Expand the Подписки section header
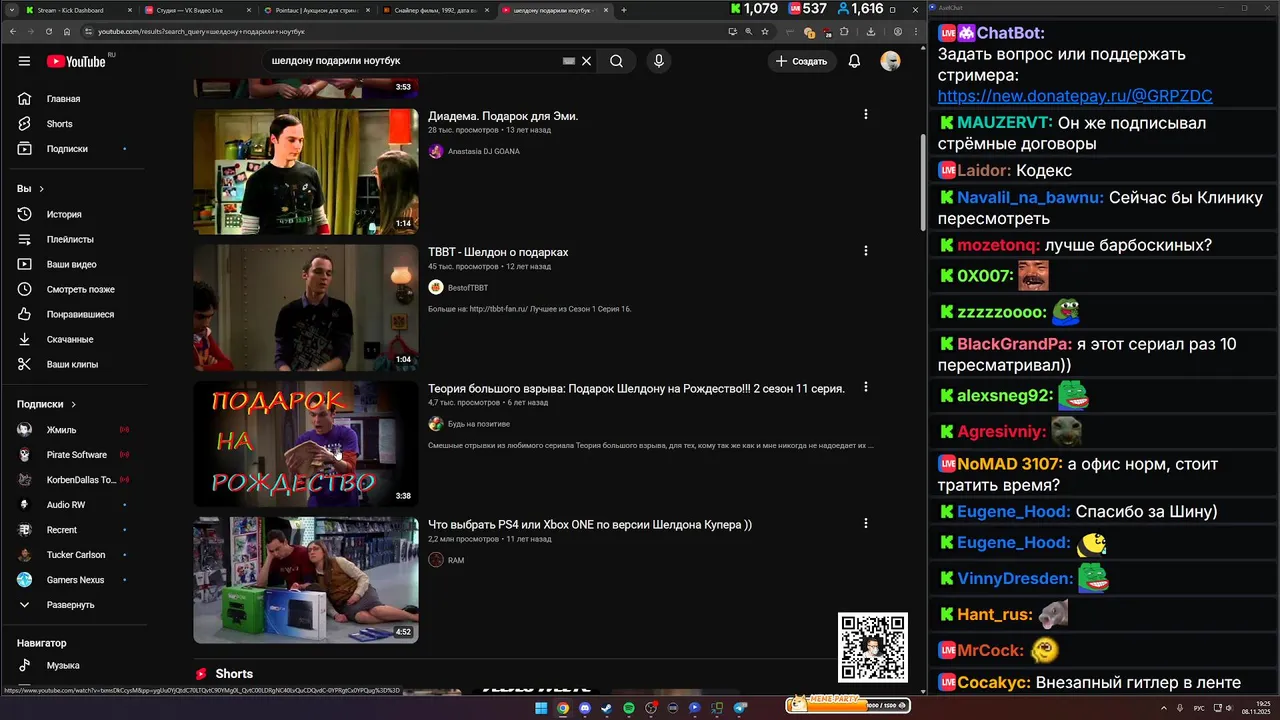Image resolution: width=1280 pixels, height=720 pixels. click(47, 404)
